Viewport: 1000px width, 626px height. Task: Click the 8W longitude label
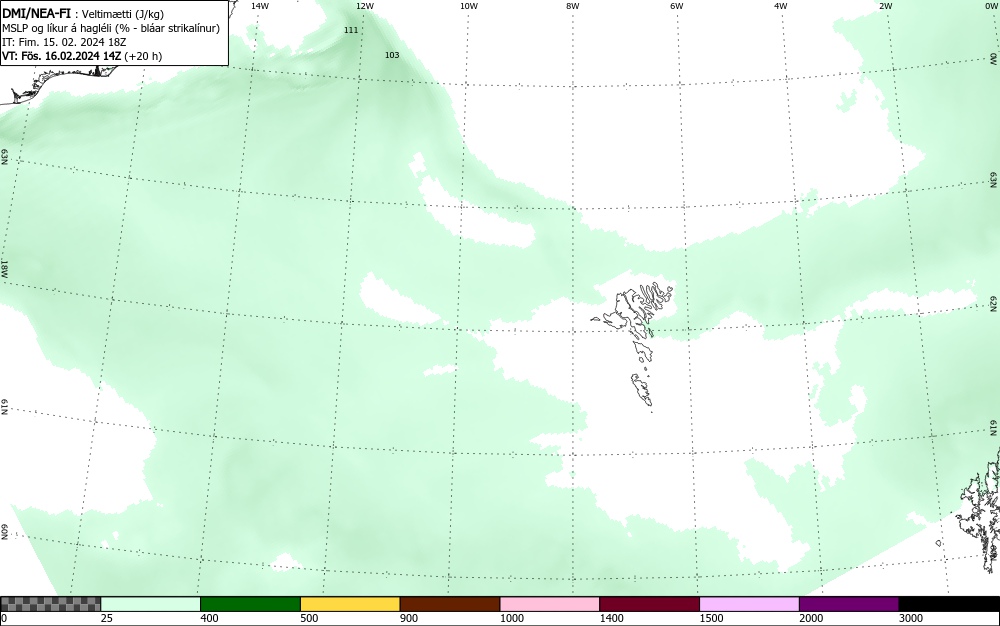click(x=572, y=6)
